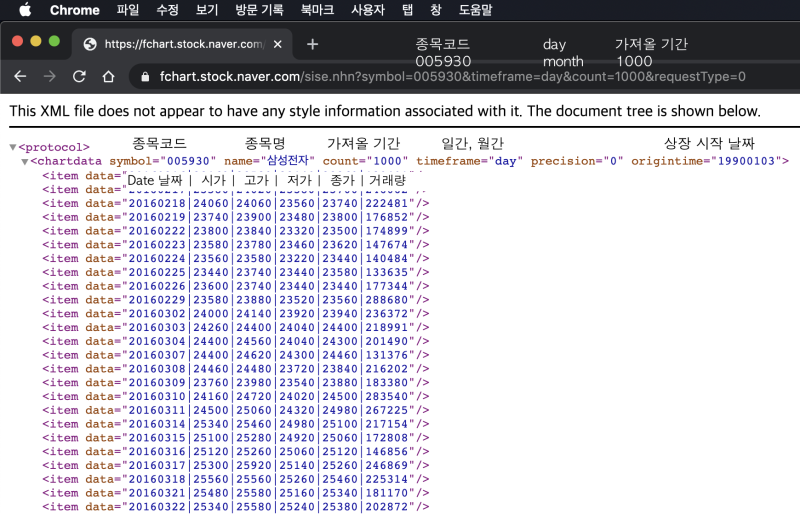800x514 pixels.
Task: Click the 20160314 item data row
Action: coord(236,424)
